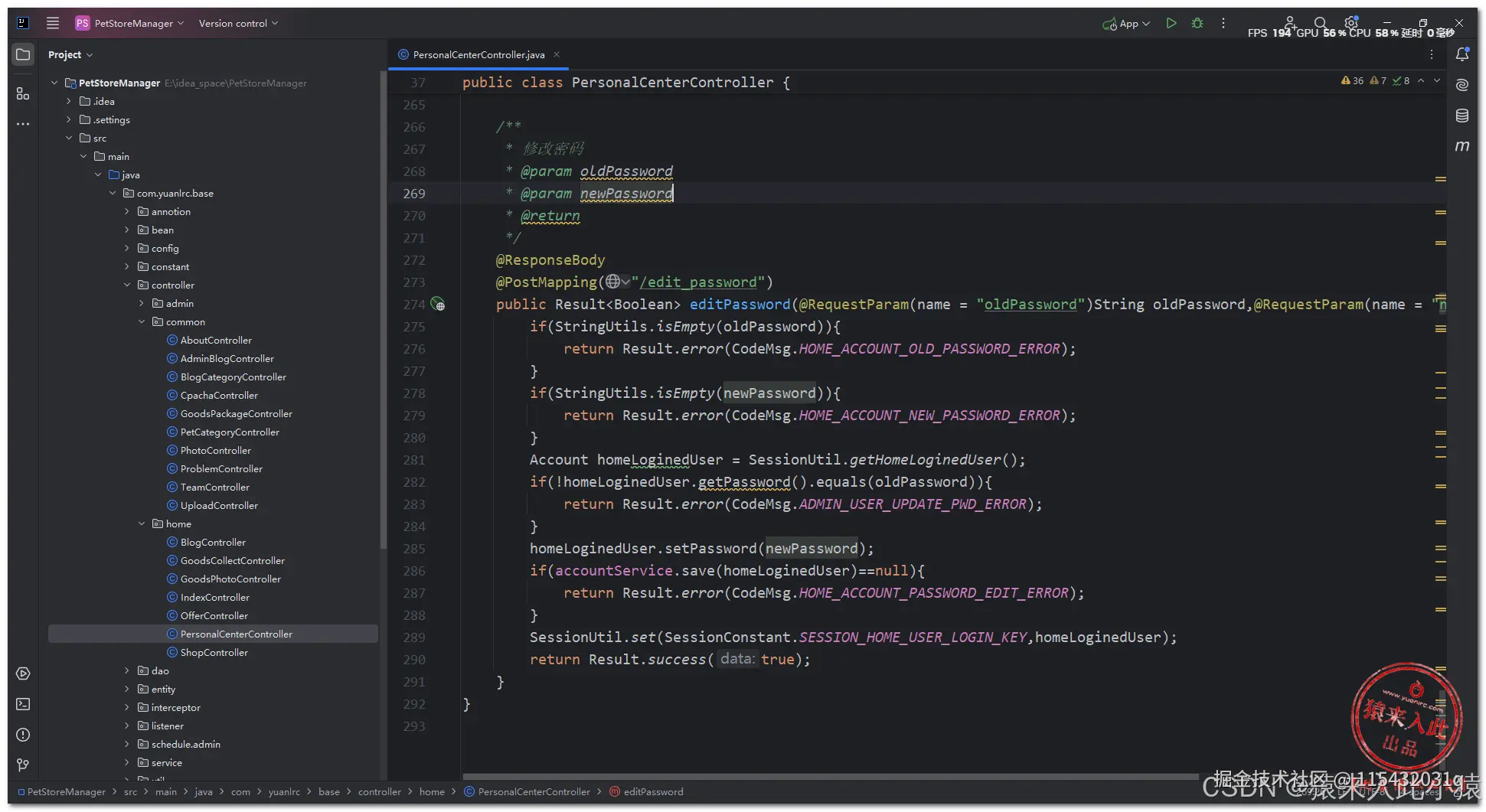Open the Notifications bell panel

point(1462,54)
